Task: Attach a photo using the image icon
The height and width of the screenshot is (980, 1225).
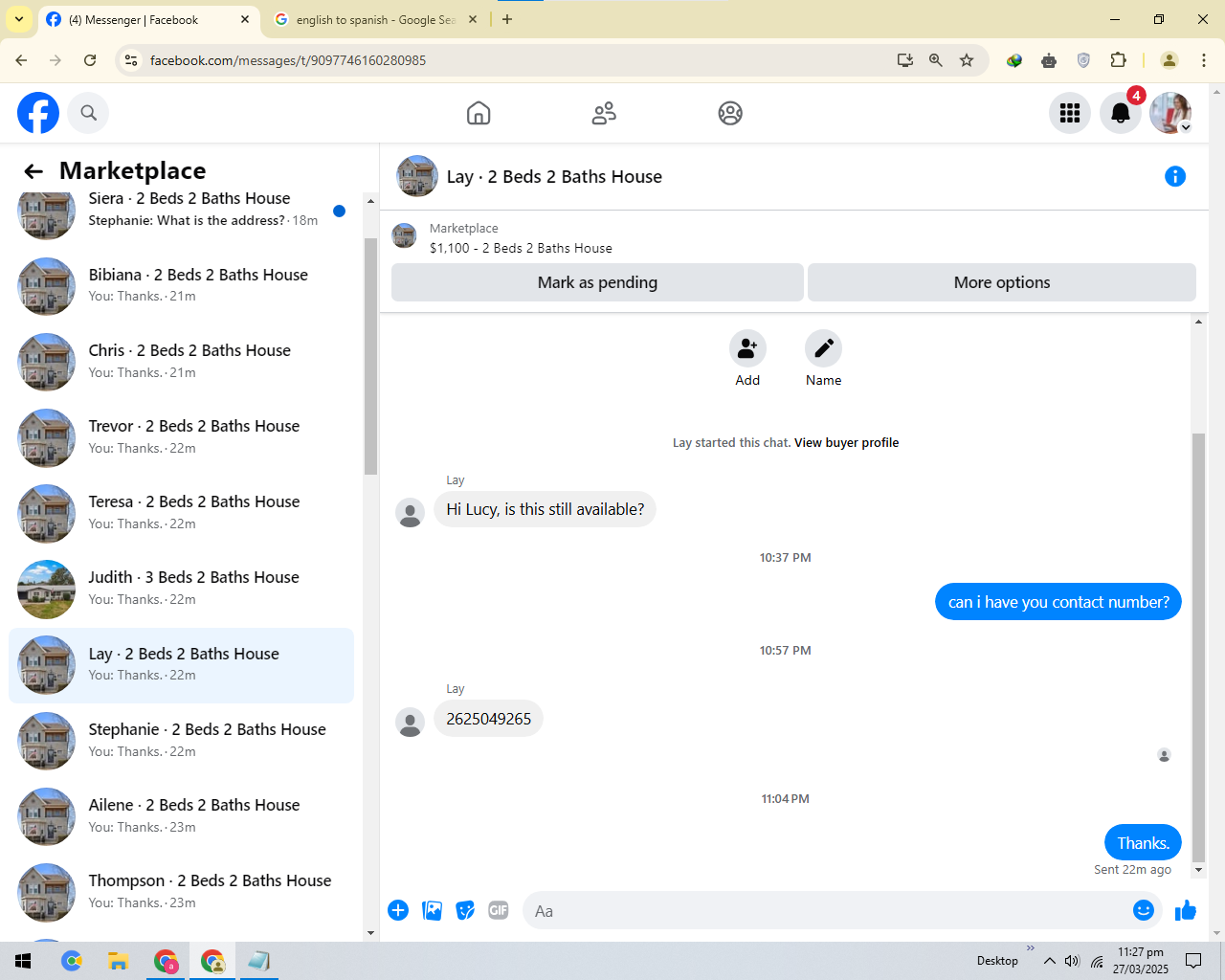Action: 433,910
